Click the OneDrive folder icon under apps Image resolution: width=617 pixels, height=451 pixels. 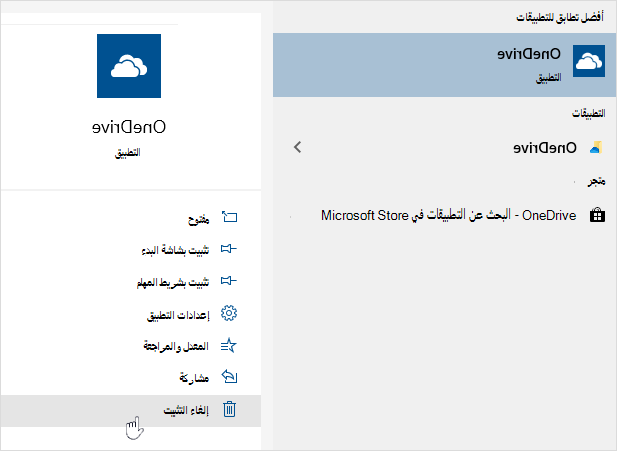pos(596,148)
